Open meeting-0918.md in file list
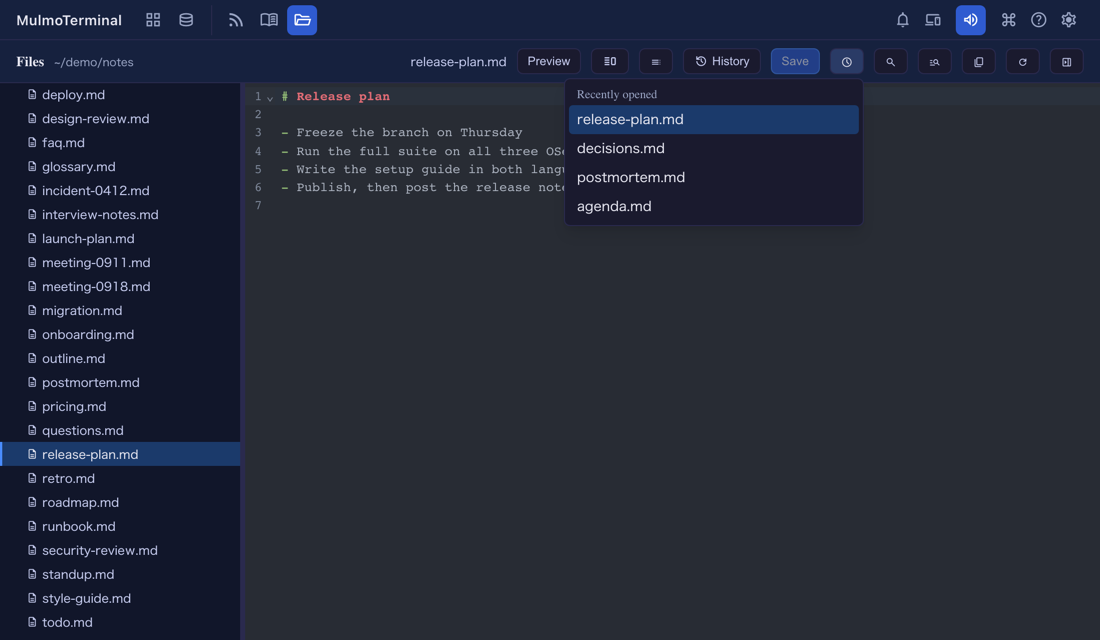 coord(120,286)
